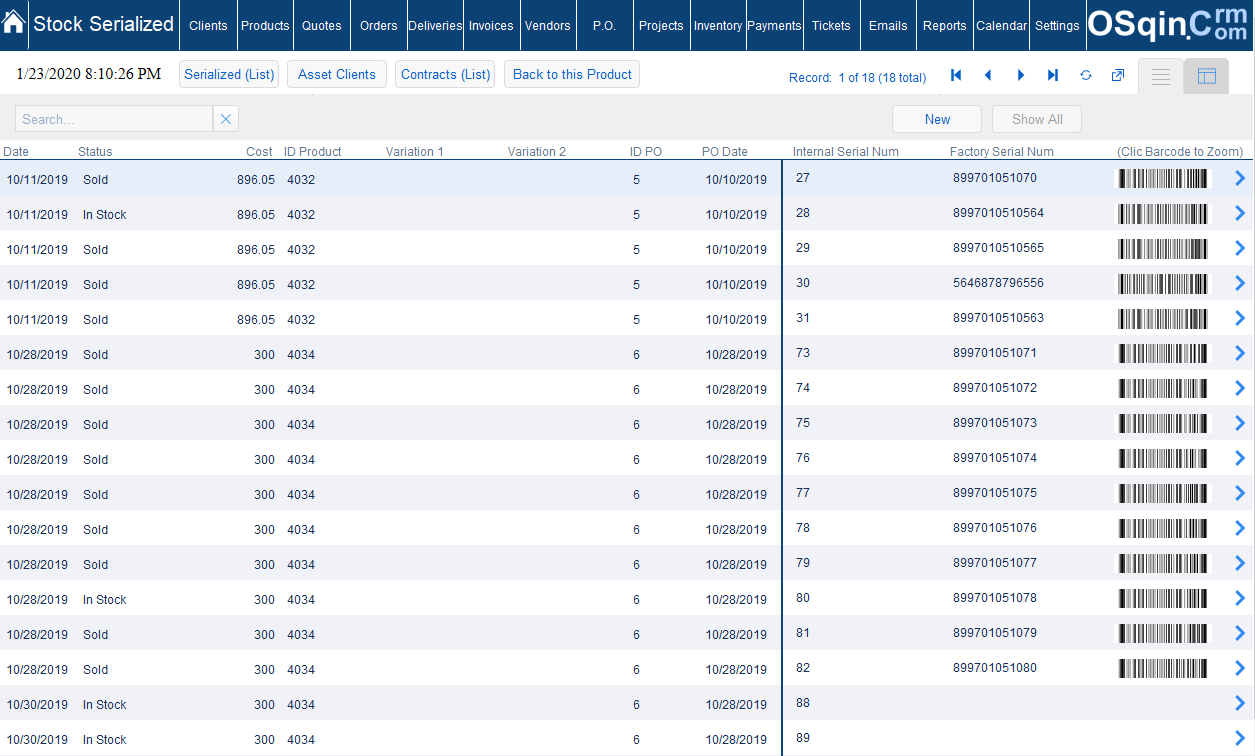The image size is (1255, 756).
Task: Click the Stock Serialized title
Action: (x=103, y=24)
